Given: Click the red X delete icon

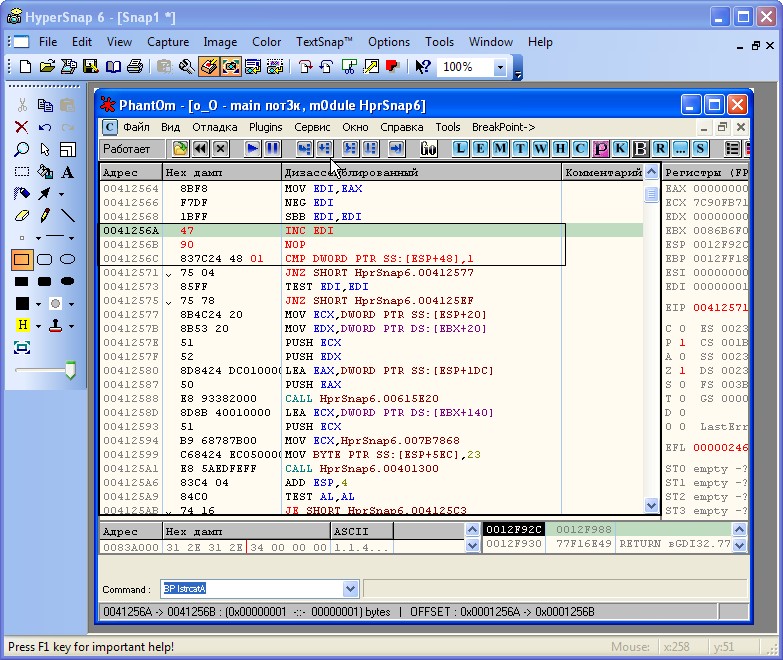Looking at the screenshot, I should (21, 127).
